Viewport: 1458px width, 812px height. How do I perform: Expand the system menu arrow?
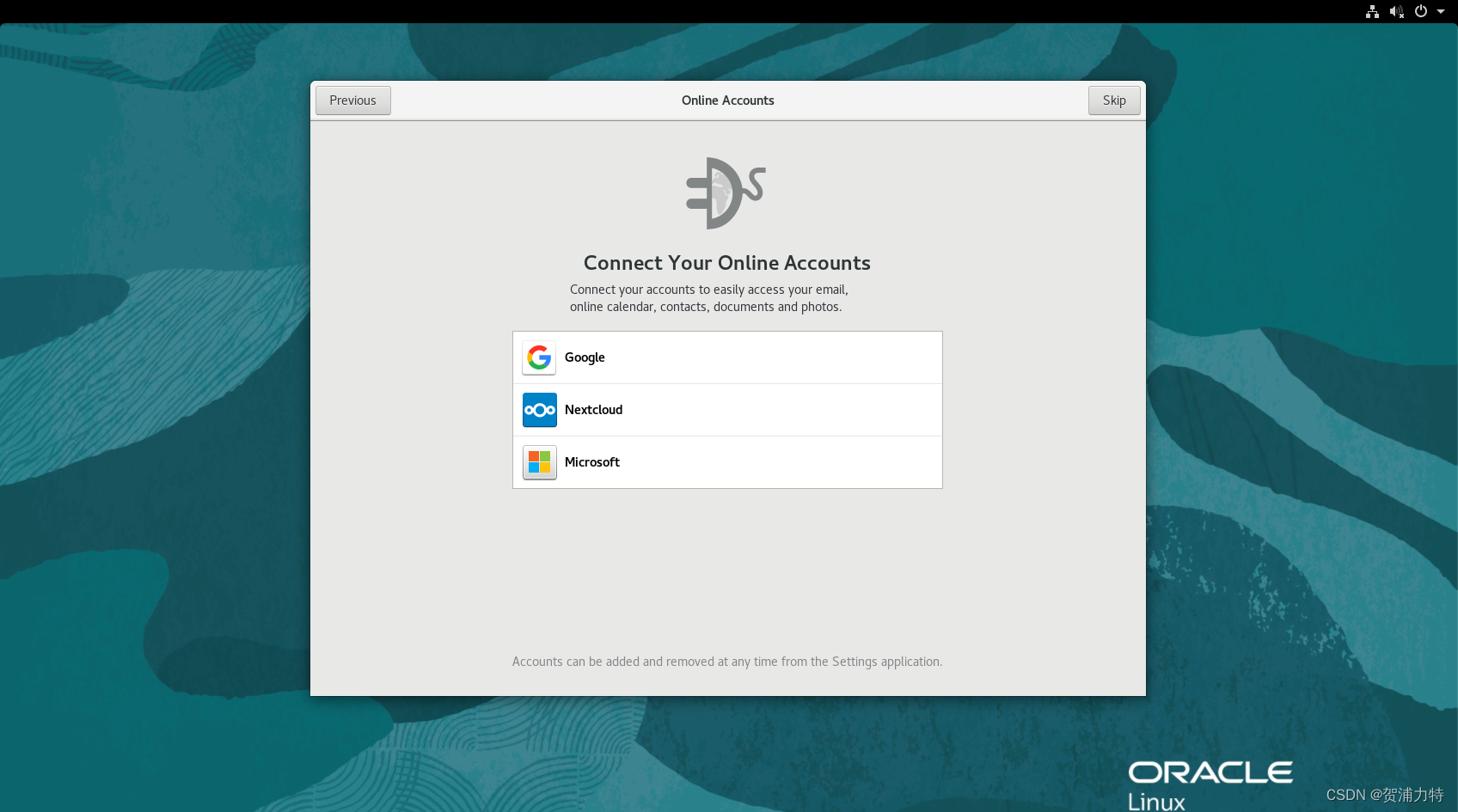tap(1441, 11)
